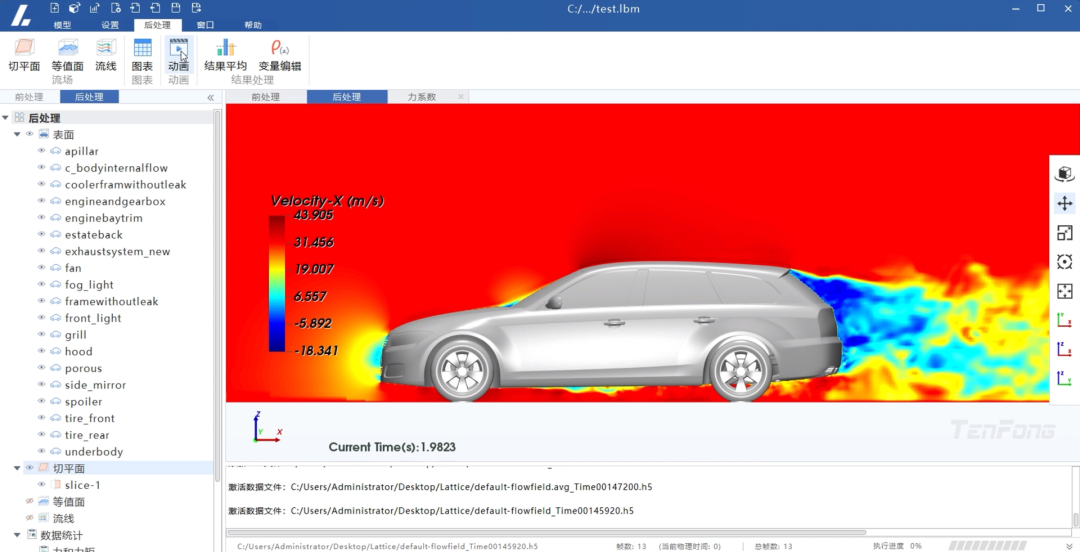
Task: Open the 变量编辑 variable editor
Action: (279, 54)
